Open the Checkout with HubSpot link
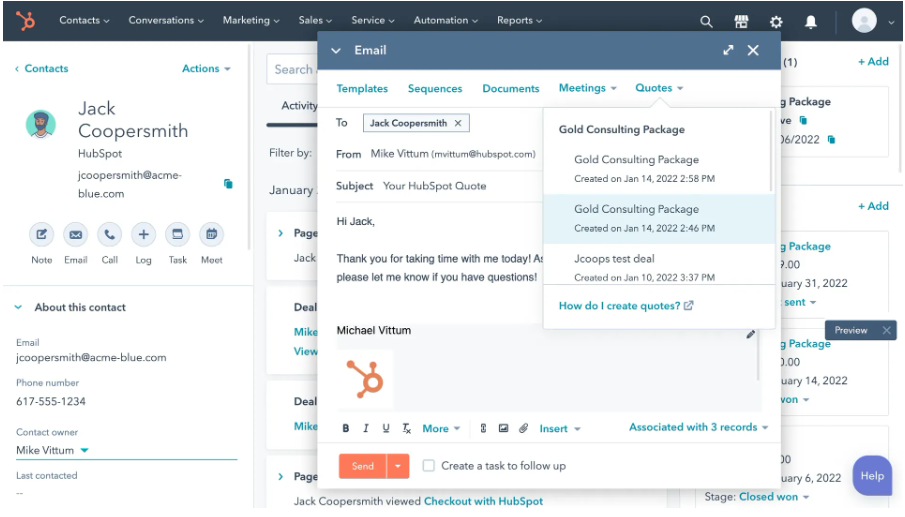This screenshot has width=905, height=517. [x=483, y=501]
